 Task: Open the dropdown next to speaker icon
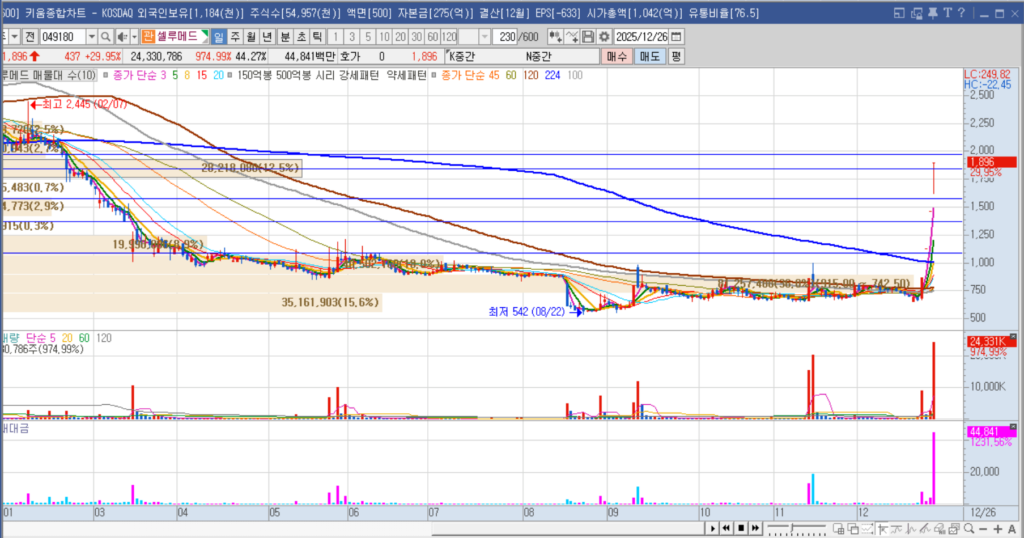click(x=134, y=37)
